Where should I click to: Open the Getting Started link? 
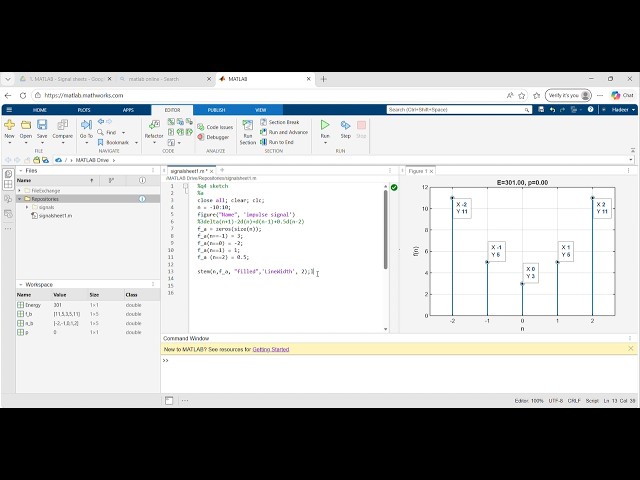point(271,349)
